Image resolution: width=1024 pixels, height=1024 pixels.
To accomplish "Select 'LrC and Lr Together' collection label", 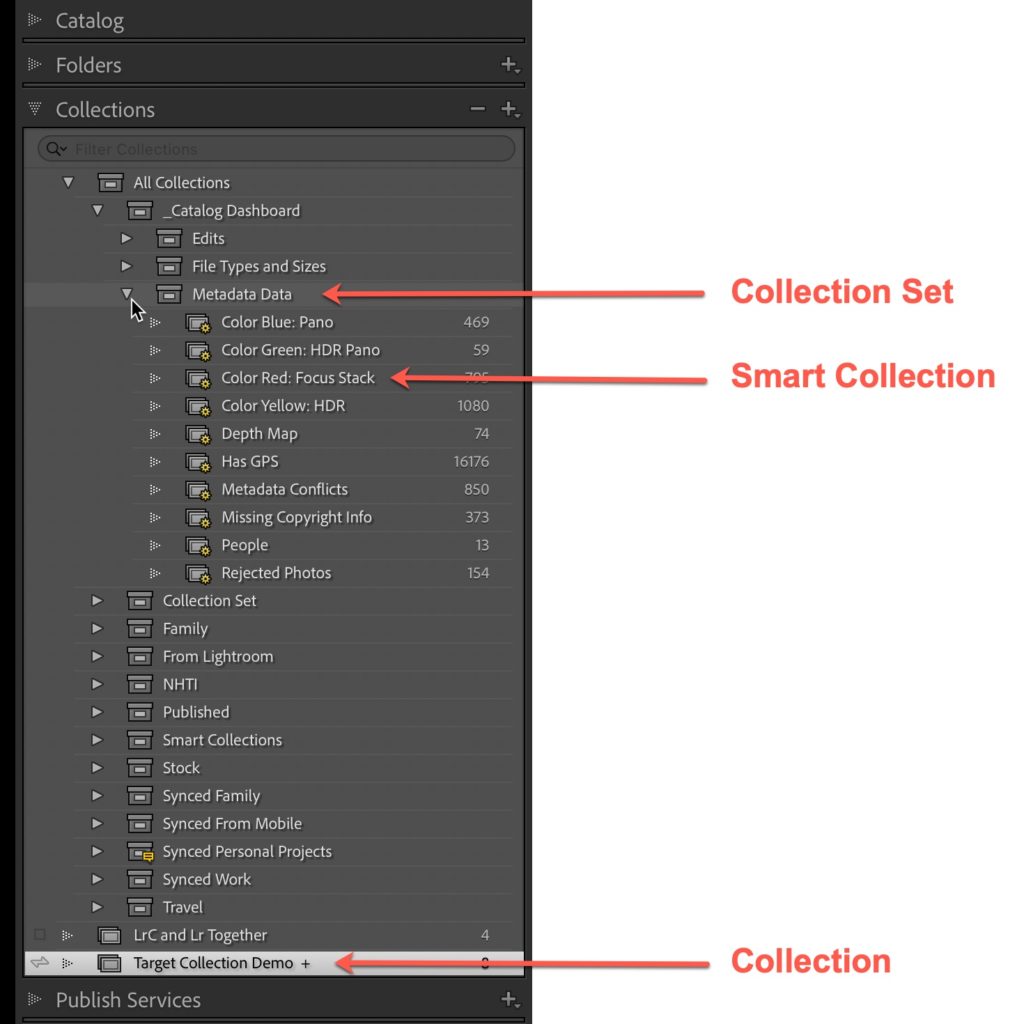I will click(200, 935).
